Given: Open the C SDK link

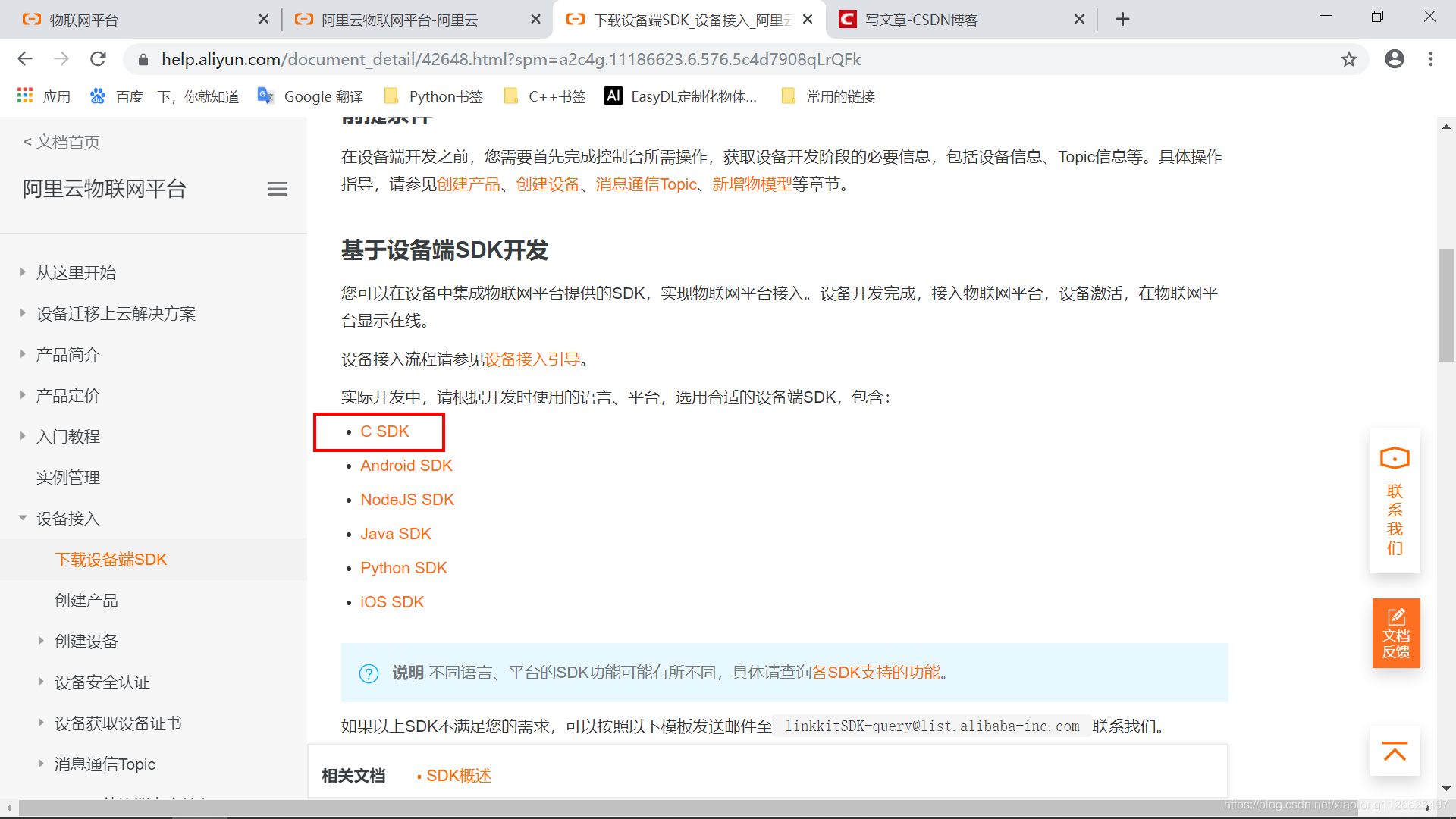Looking at the screenshot, I should click(x=384, y=431).
